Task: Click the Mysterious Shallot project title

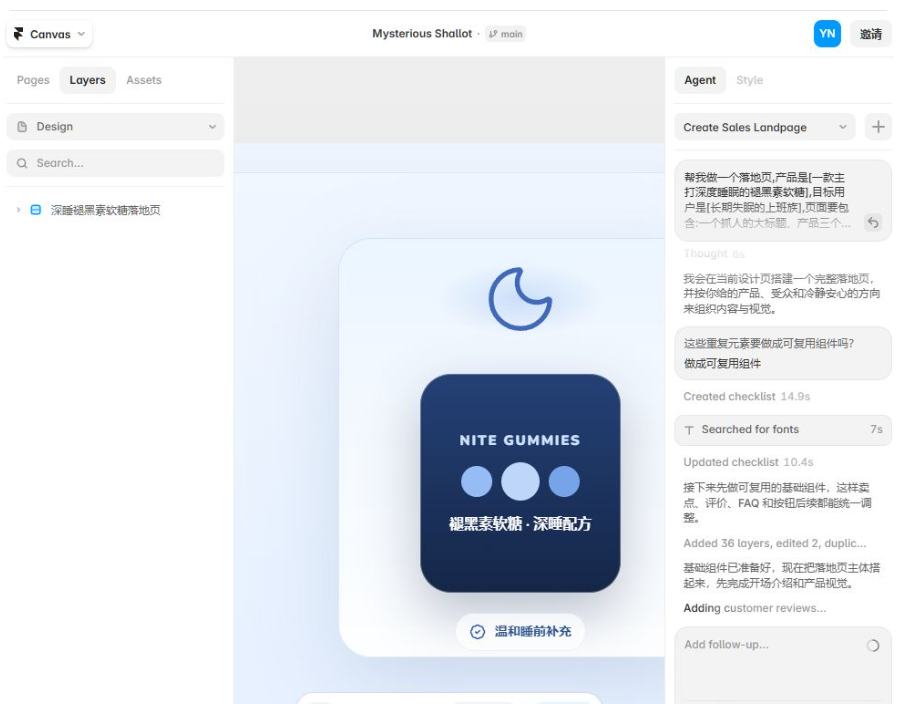Action: coord(422,34)
